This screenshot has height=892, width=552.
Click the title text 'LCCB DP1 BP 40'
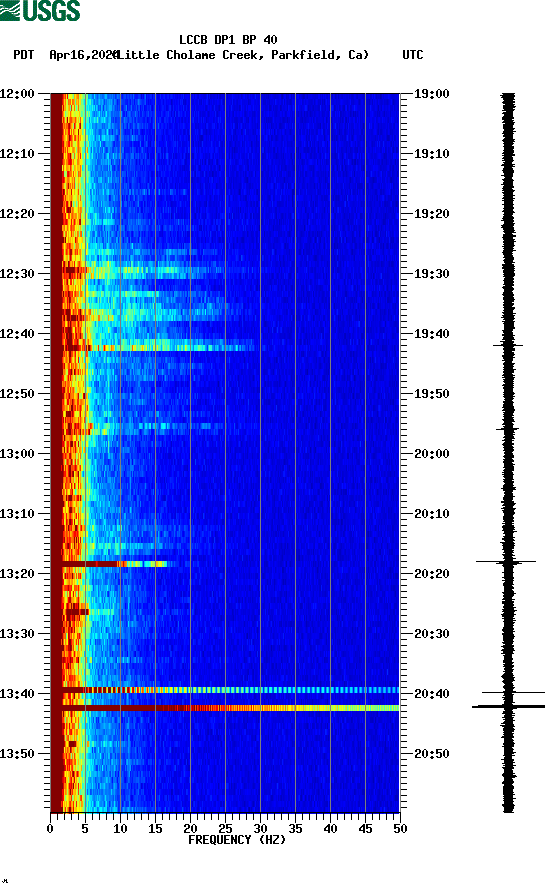228,40
